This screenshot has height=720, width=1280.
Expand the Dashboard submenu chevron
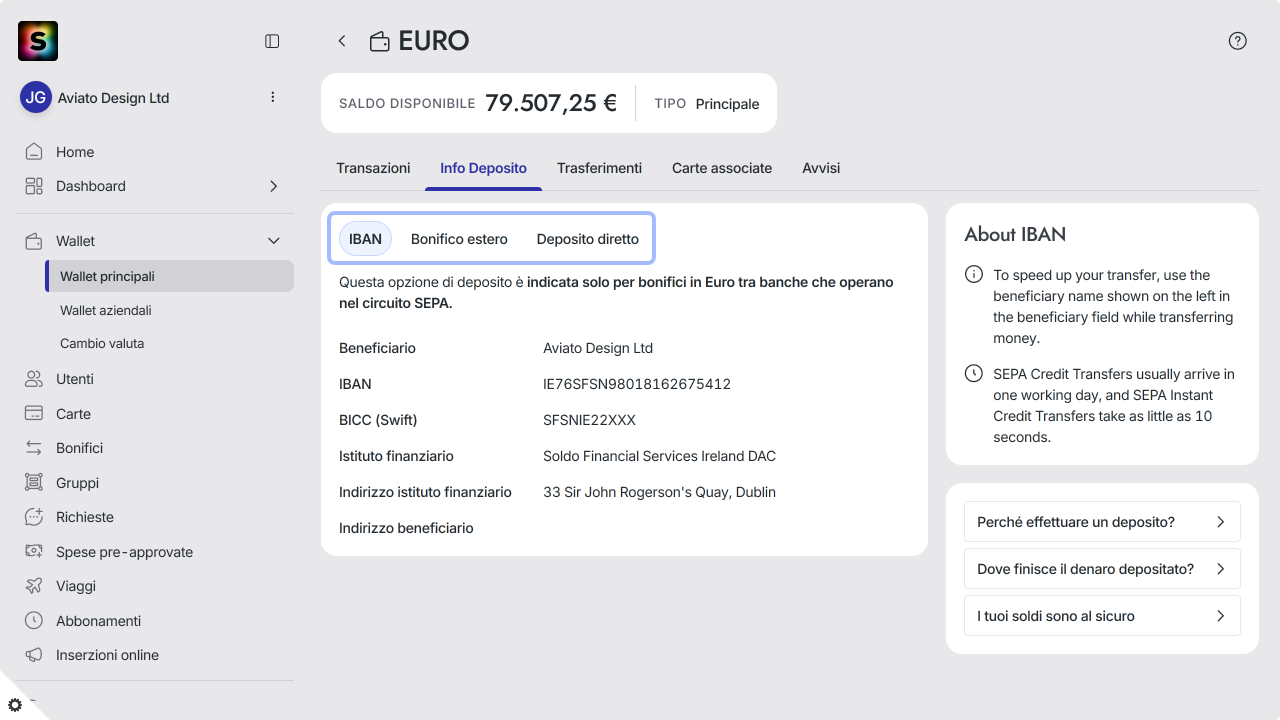point(273,186)
